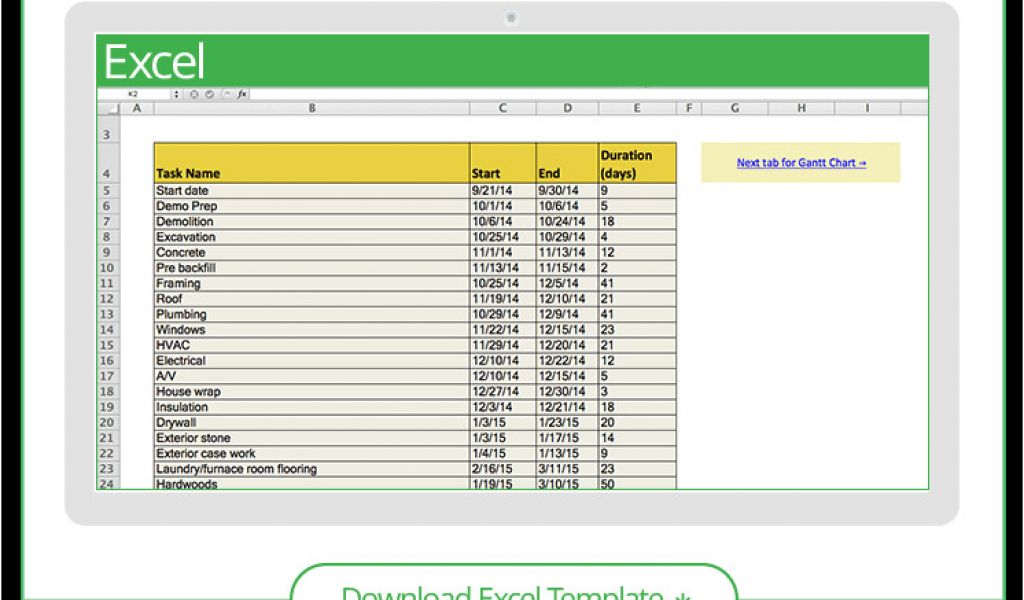
Task: Click the confirm entry icon in formula bar
Action: [209, 94]
